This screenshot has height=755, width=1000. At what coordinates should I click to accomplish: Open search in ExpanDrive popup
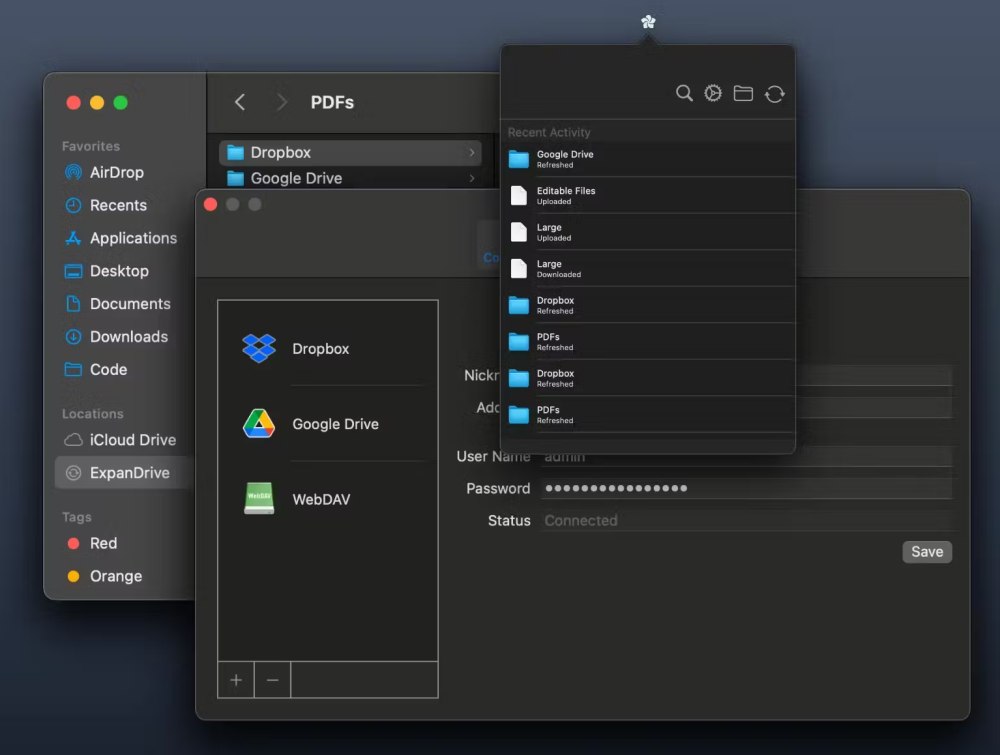click(x=684, y=94)
